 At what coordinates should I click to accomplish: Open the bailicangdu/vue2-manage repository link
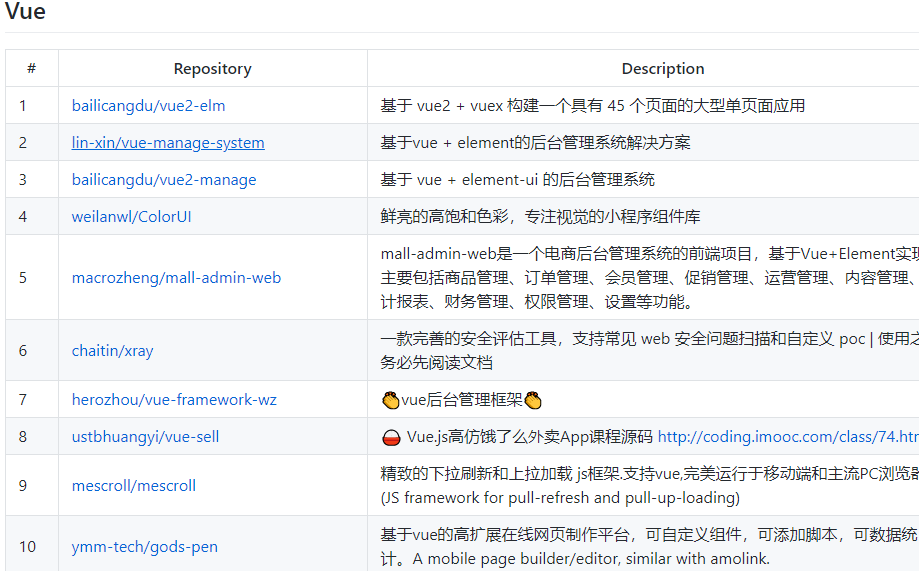tap(164, 180)
